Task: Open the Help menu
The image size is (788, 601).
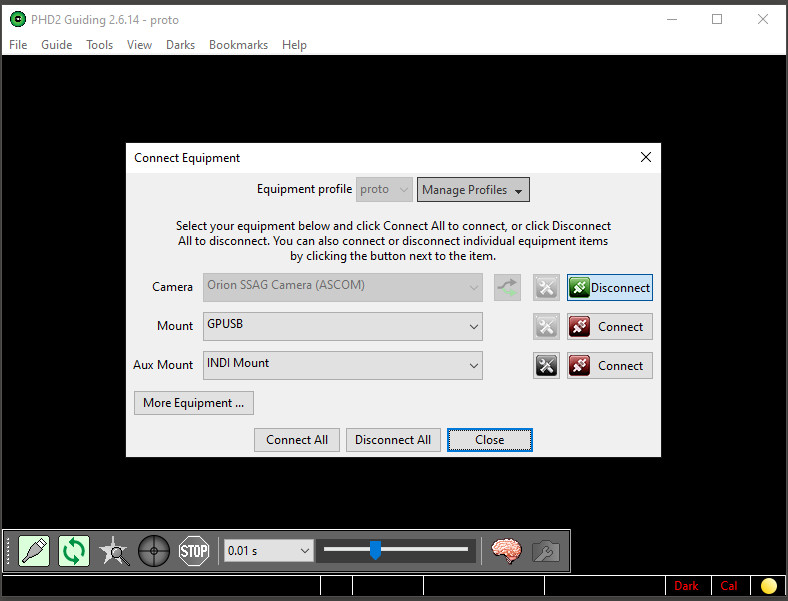Action: coord(294,45)
